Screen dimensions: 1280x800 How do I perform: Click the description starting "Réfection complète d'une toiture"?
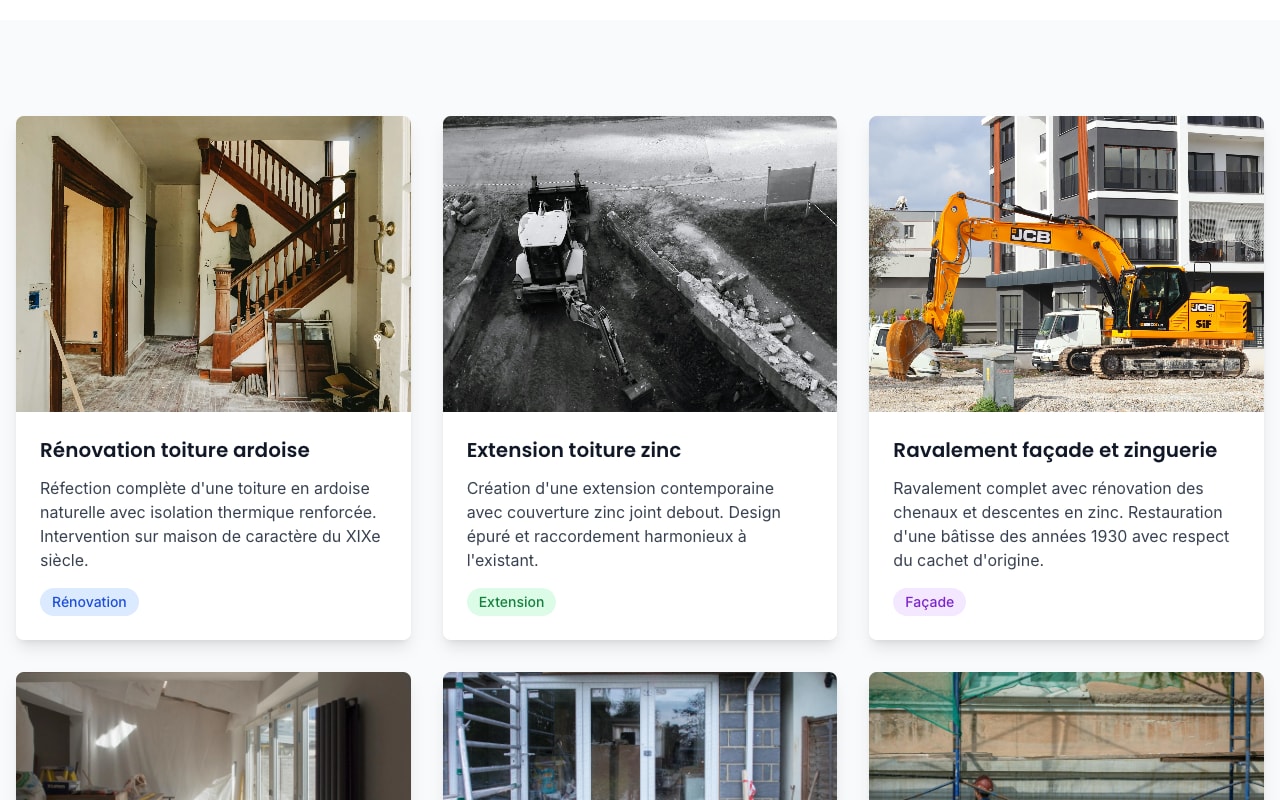point(213,524)
